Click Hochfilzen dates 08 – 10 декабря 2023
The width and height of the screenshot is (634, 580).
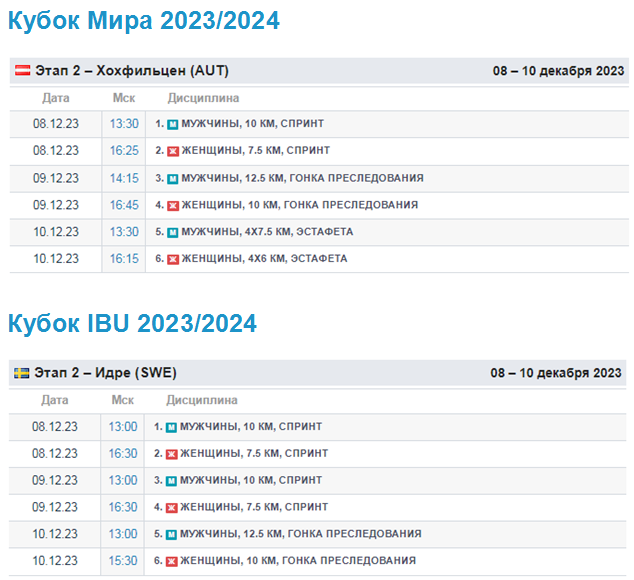point(558,71)
